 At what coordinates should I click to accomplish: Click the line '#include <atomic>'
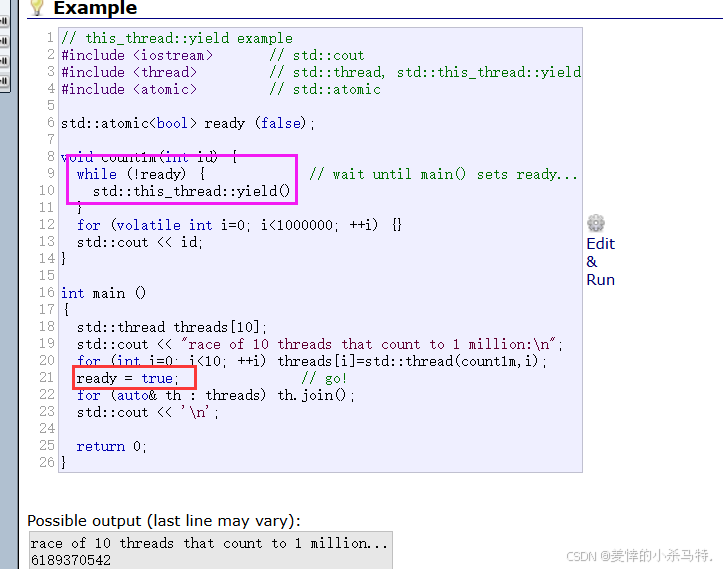129,89
